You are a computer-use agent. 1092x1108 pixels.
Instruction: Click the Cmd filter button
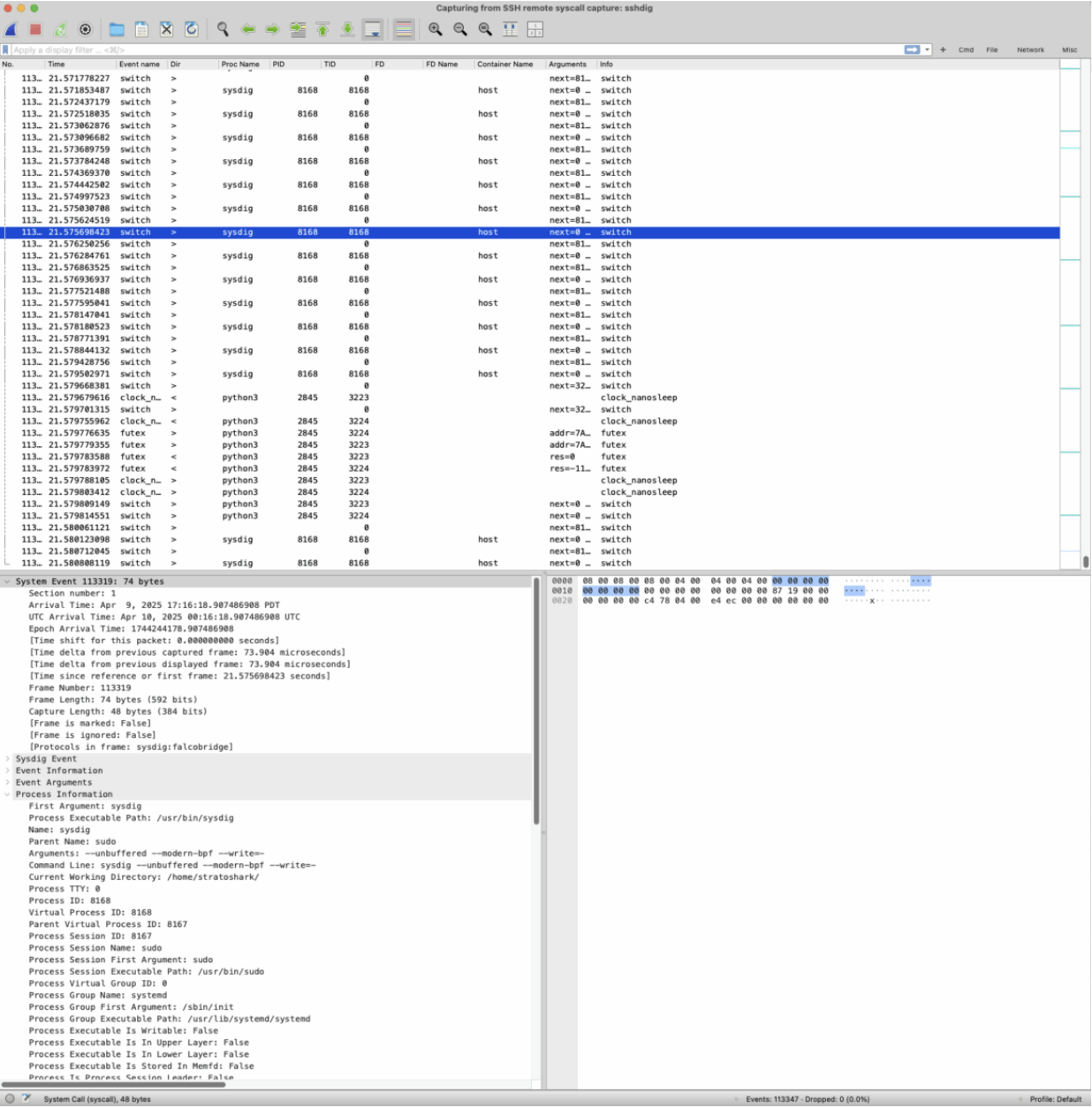pos(967,50)
